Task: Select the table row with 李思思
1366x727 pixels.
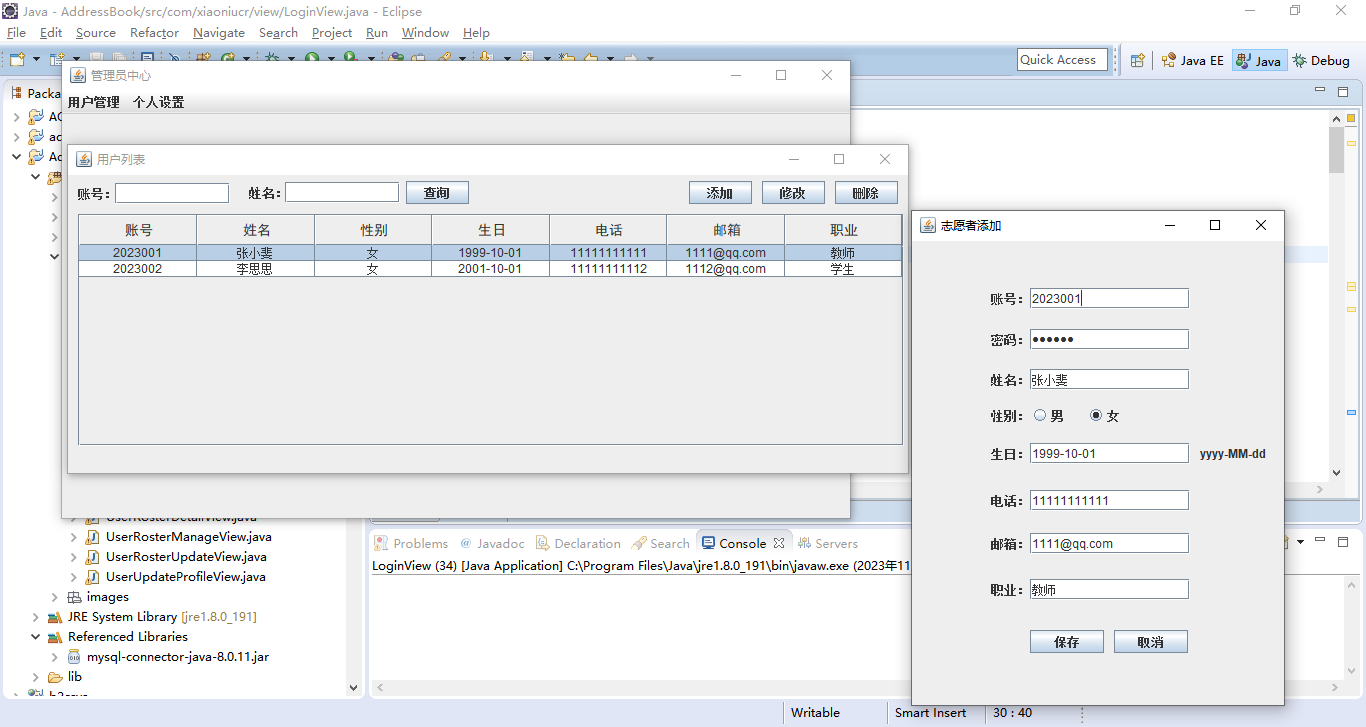Action: 490,269
